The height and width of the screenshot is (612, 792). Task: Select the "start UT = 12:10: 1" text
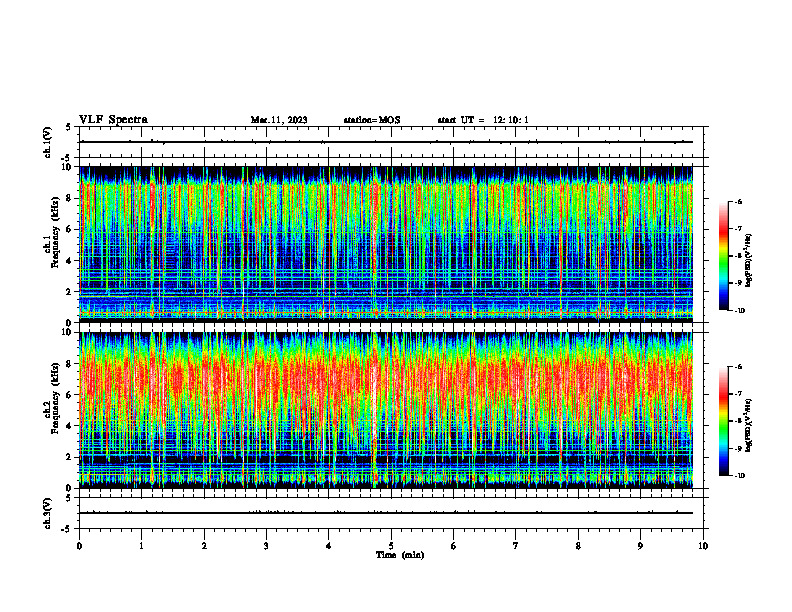coord(483,120)
